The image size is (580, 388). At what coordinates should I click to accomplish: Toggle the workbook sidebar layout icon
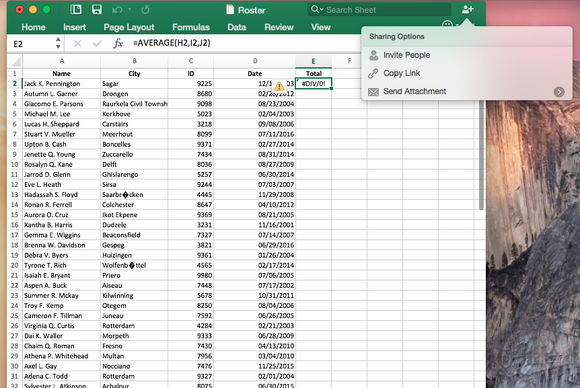pyautogui.click(x=76, y=10)
